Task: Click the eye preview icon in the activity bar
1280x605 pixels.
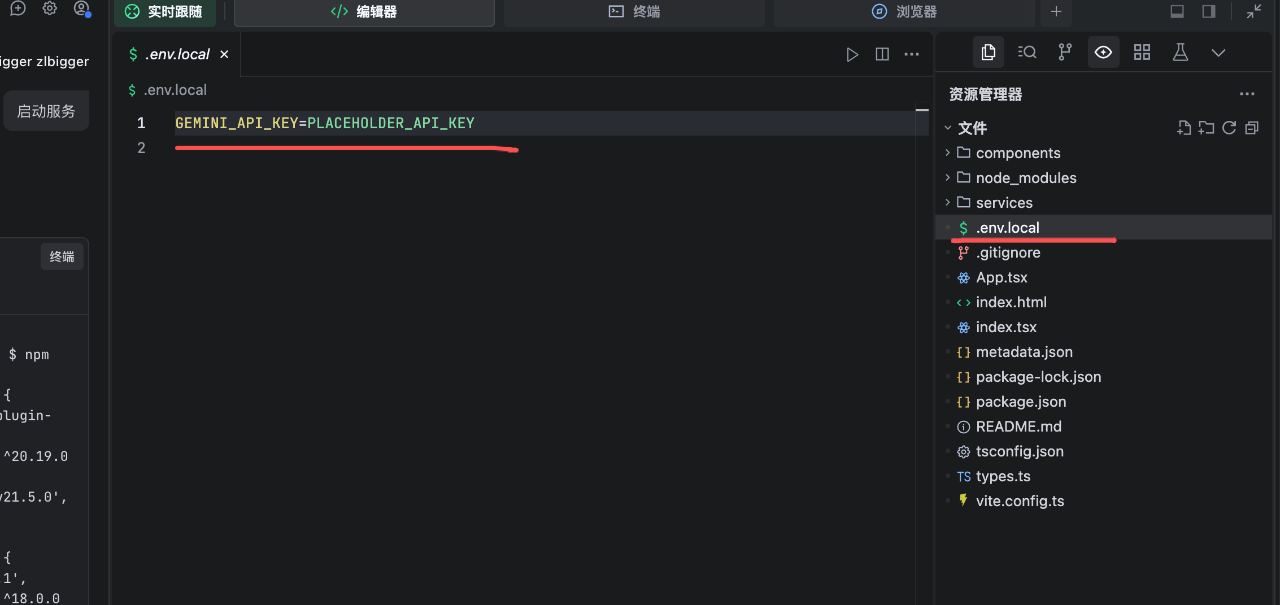Action: click(x=1103, y=52)
